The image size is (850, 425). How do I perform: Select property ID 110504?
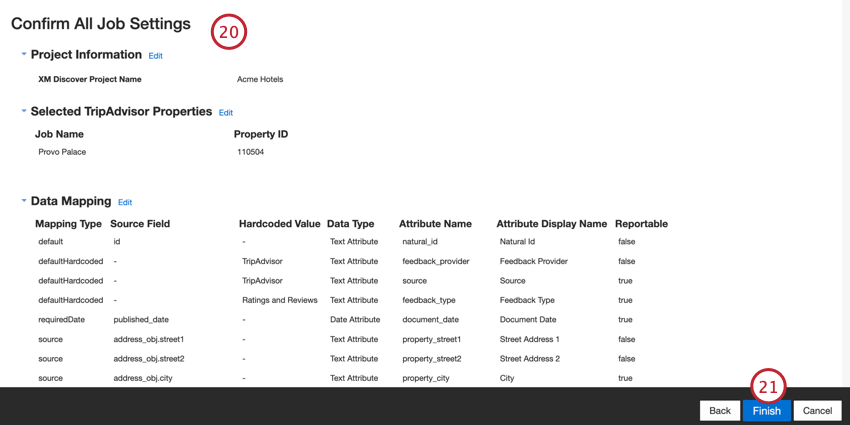(x=250, y=152)
